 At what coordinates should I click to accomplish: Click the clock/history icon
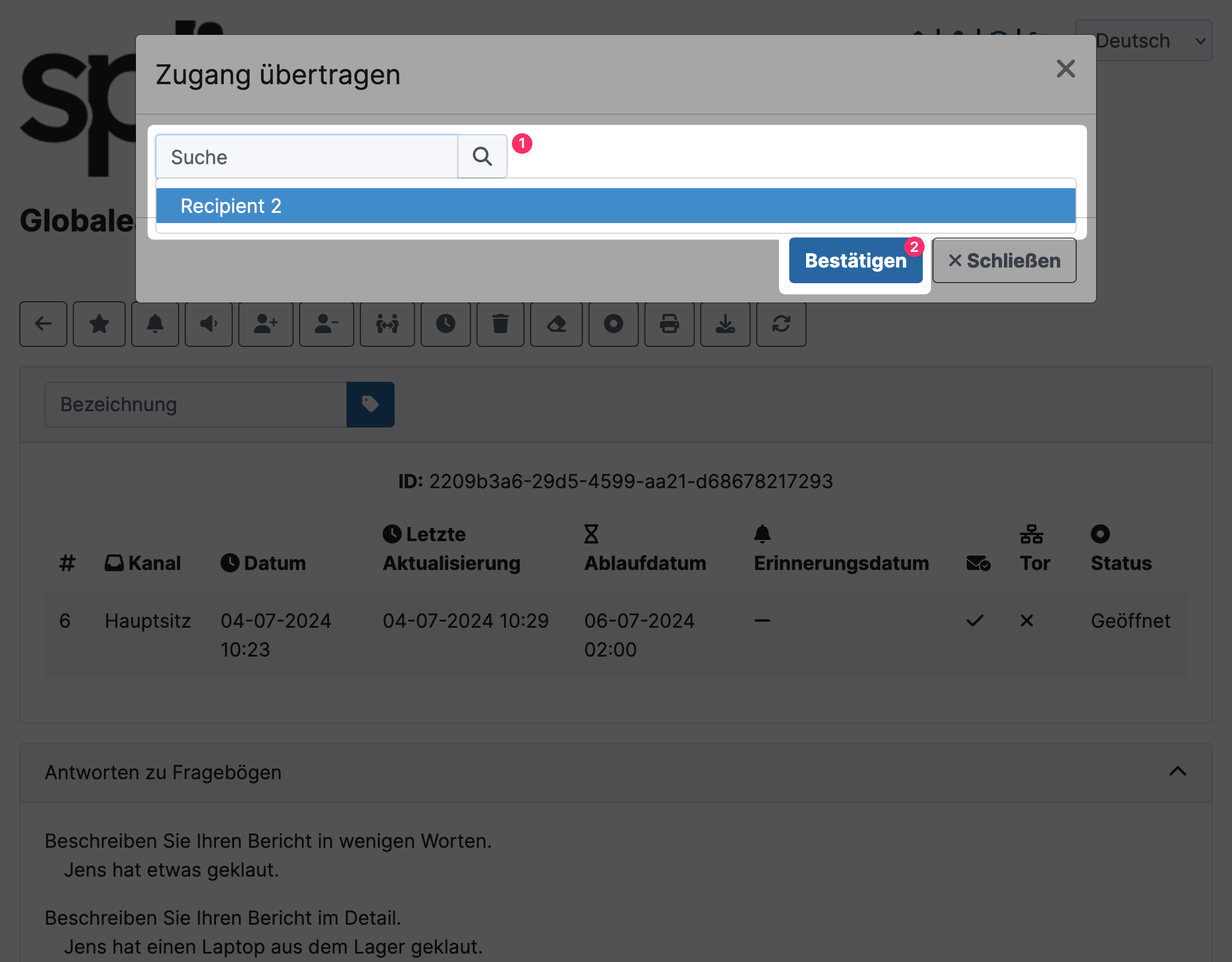point(445,324)
